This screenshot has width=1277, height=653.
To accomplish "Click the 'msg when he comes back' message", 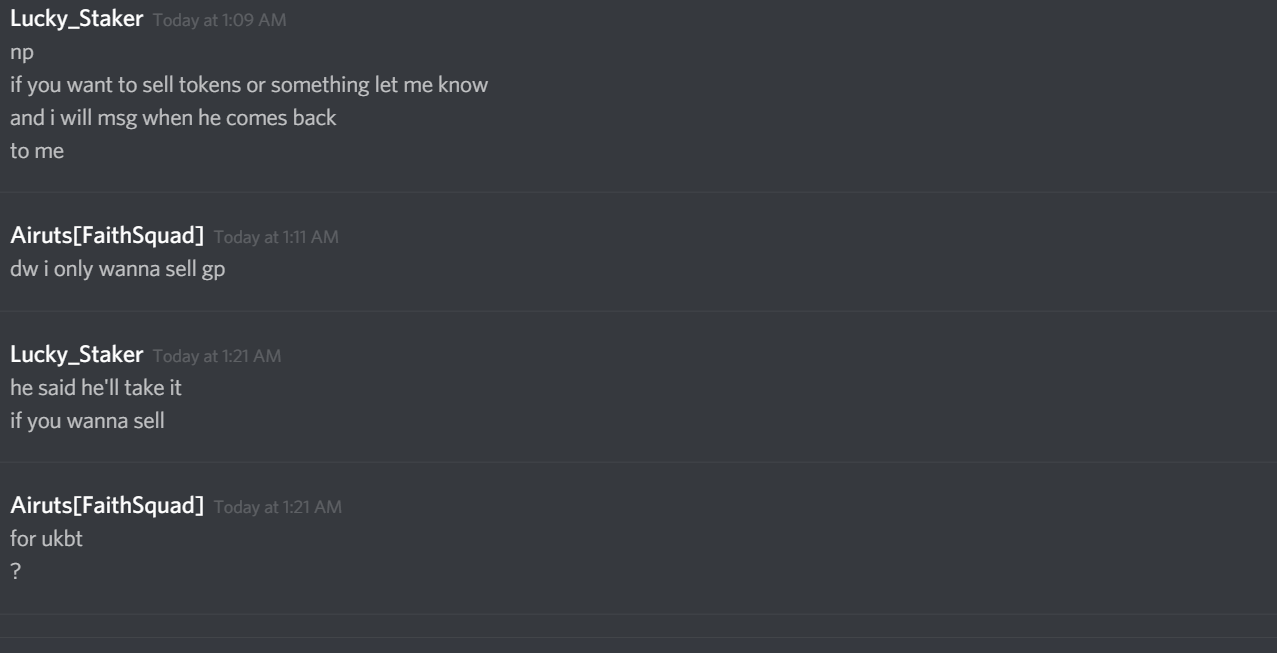I will pyautogui.click(x=173, y=117).
